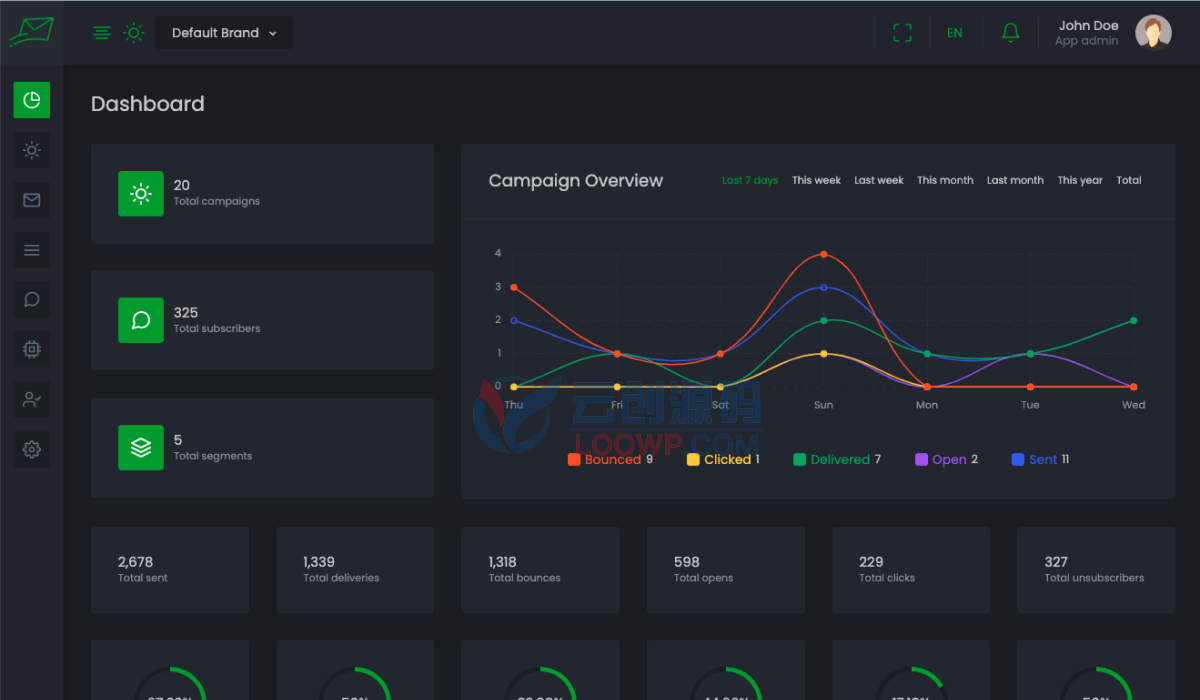
Task: Click the Wednesday Delivered data point
Action: point(1133,321)
